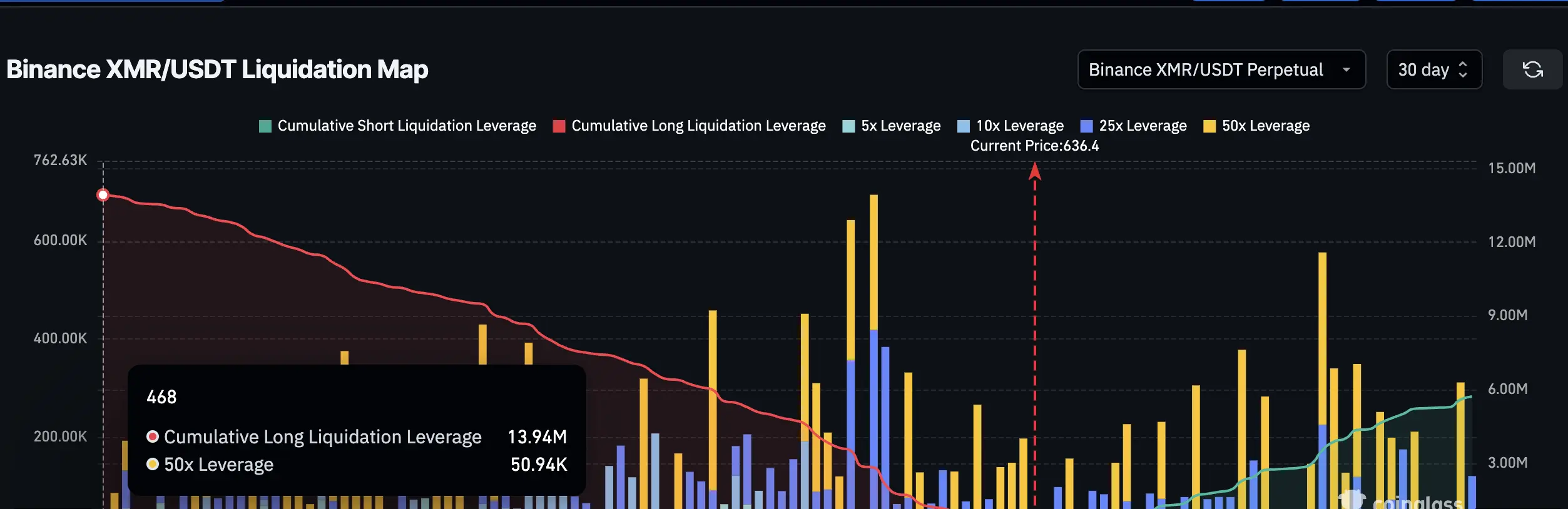Click the light teal 5x Leverage swatch
The width and height of the screenshot is (1568, 509).
pos(849,126)
